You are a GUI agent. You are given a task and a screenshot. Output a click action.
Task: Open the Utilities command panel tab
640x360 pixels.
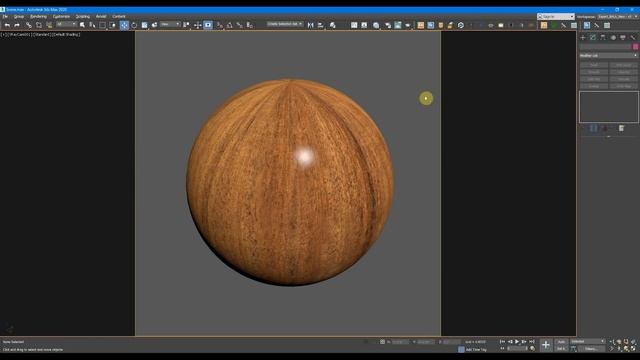[633, 38]
